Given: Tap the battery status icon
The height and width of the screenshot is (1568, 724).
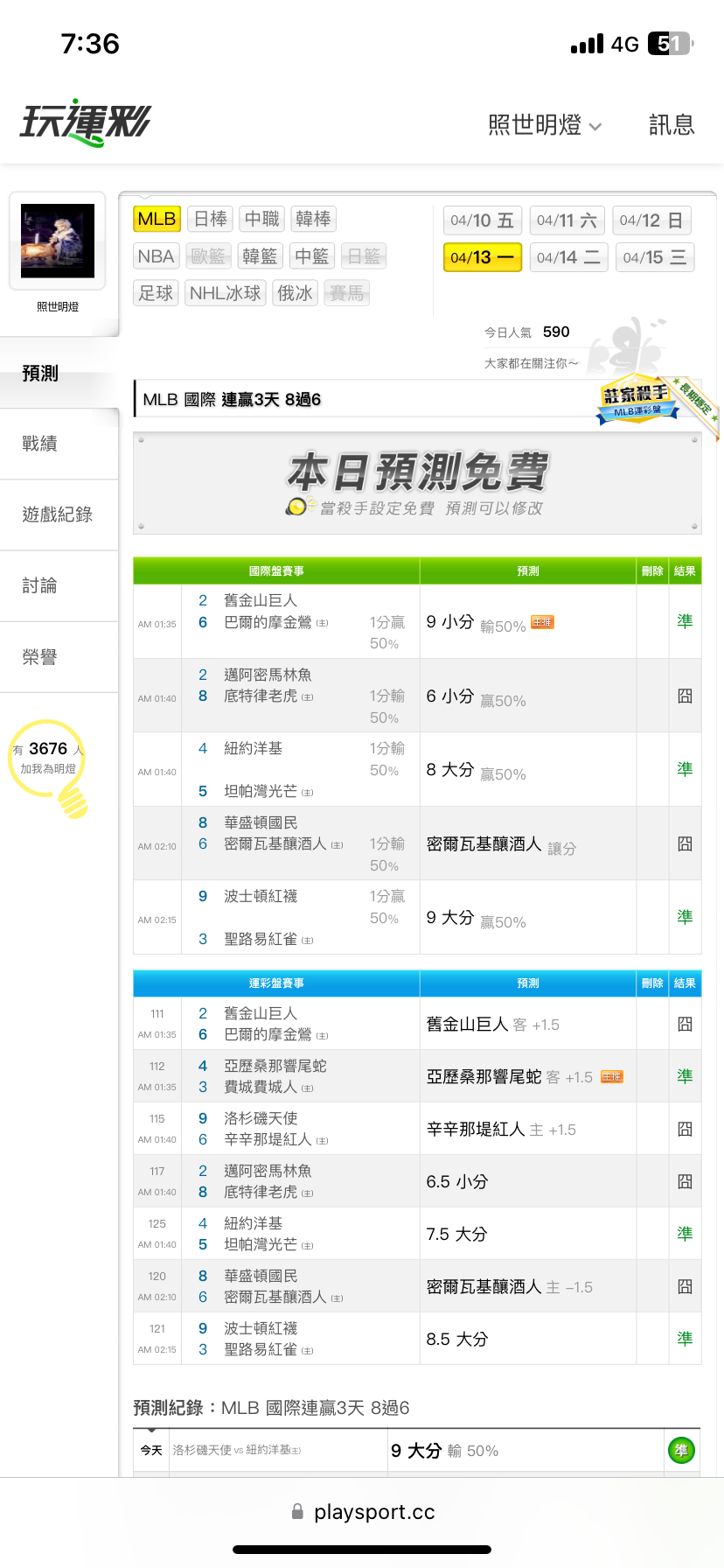Looking at the screenshot, I should tap(671, 44).
